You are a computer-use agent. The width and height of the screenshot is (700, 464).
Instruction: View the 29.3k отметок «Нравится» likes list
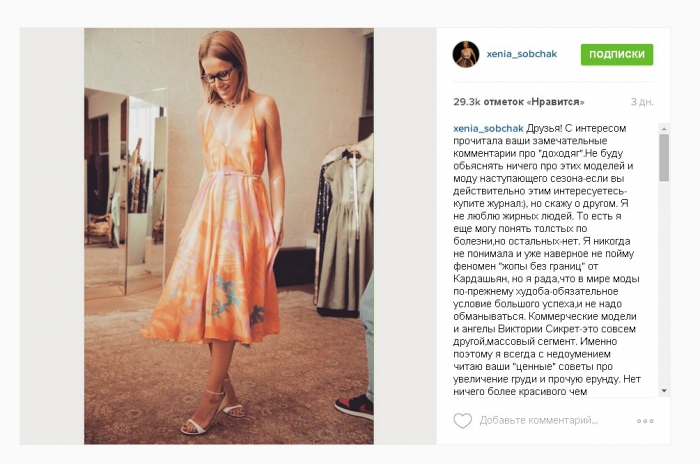pos(519,102)
